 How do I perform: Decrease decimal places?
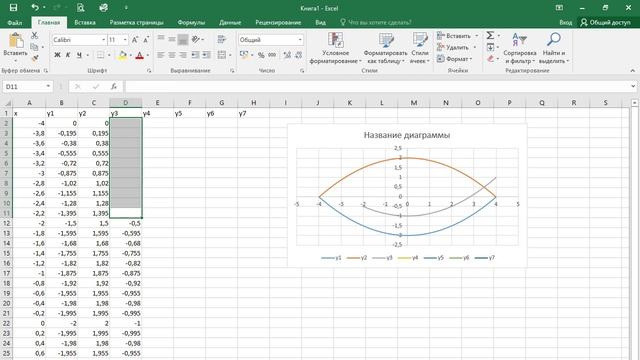[298, 55]
